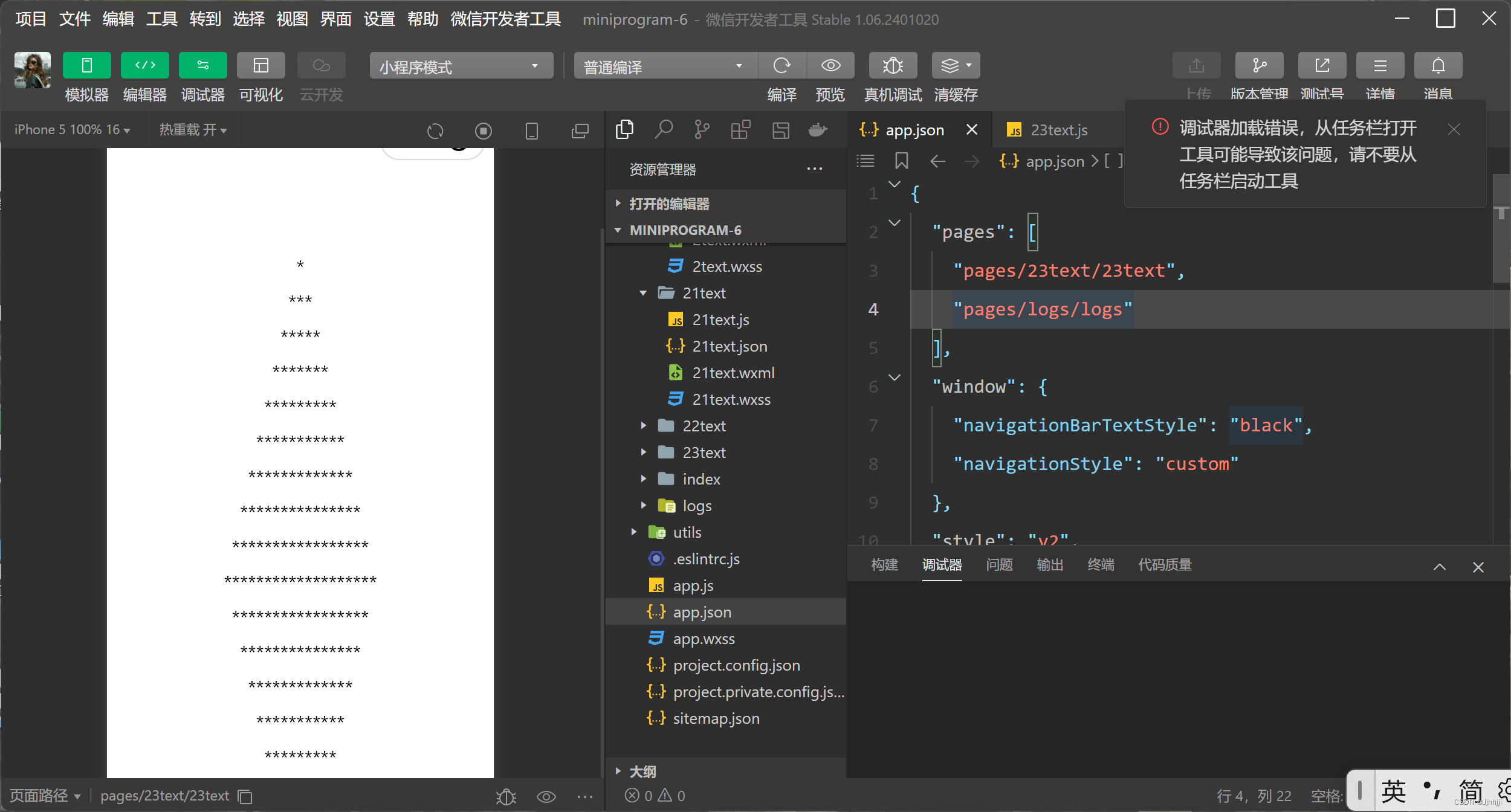Open iPhone 5 device dropdown
Screen dimensions: 1511x812
pyautogui.click(x=72, y=130)
